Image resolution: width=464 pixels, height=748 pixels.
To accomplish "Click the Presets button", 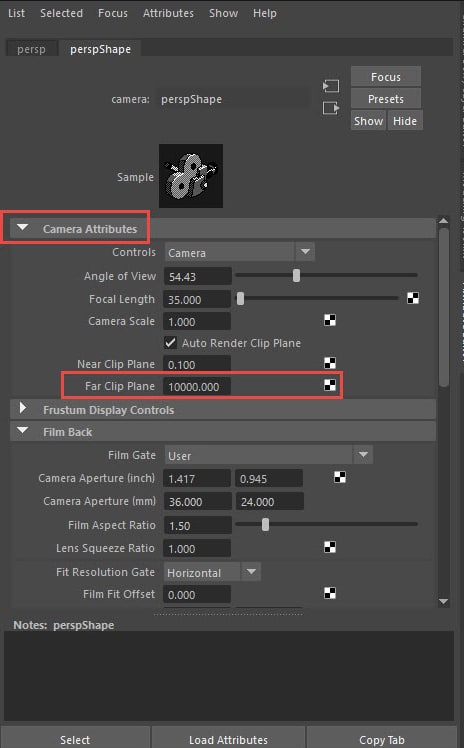I will [386, 99].
